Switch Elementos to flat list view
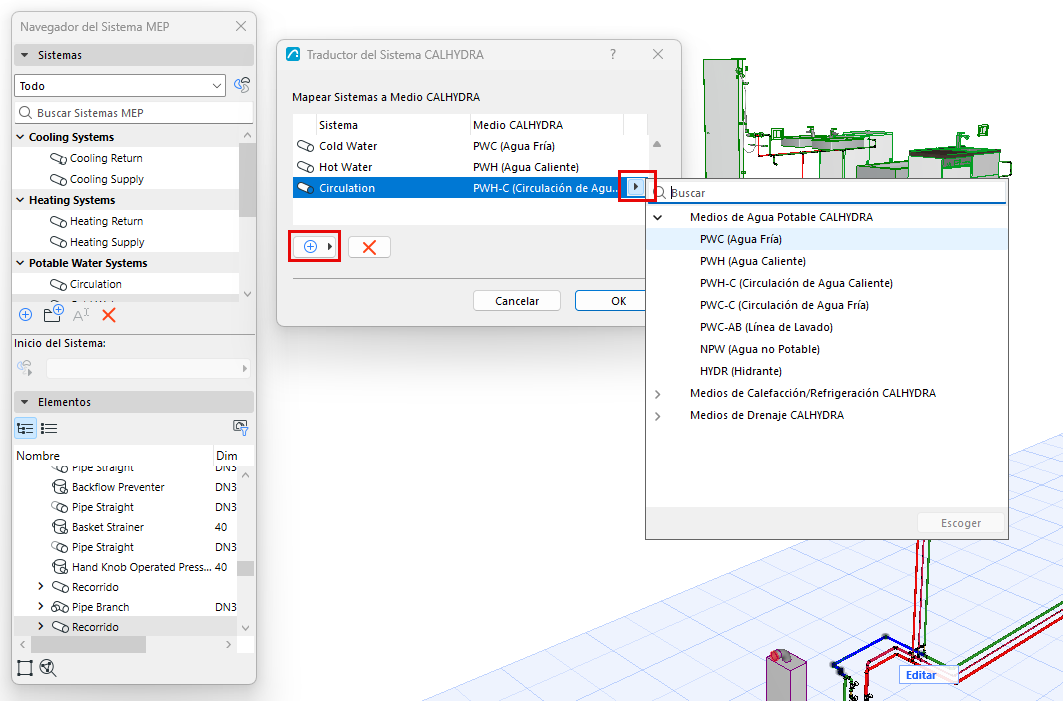The image size is (1063, 701). point(49,428)
